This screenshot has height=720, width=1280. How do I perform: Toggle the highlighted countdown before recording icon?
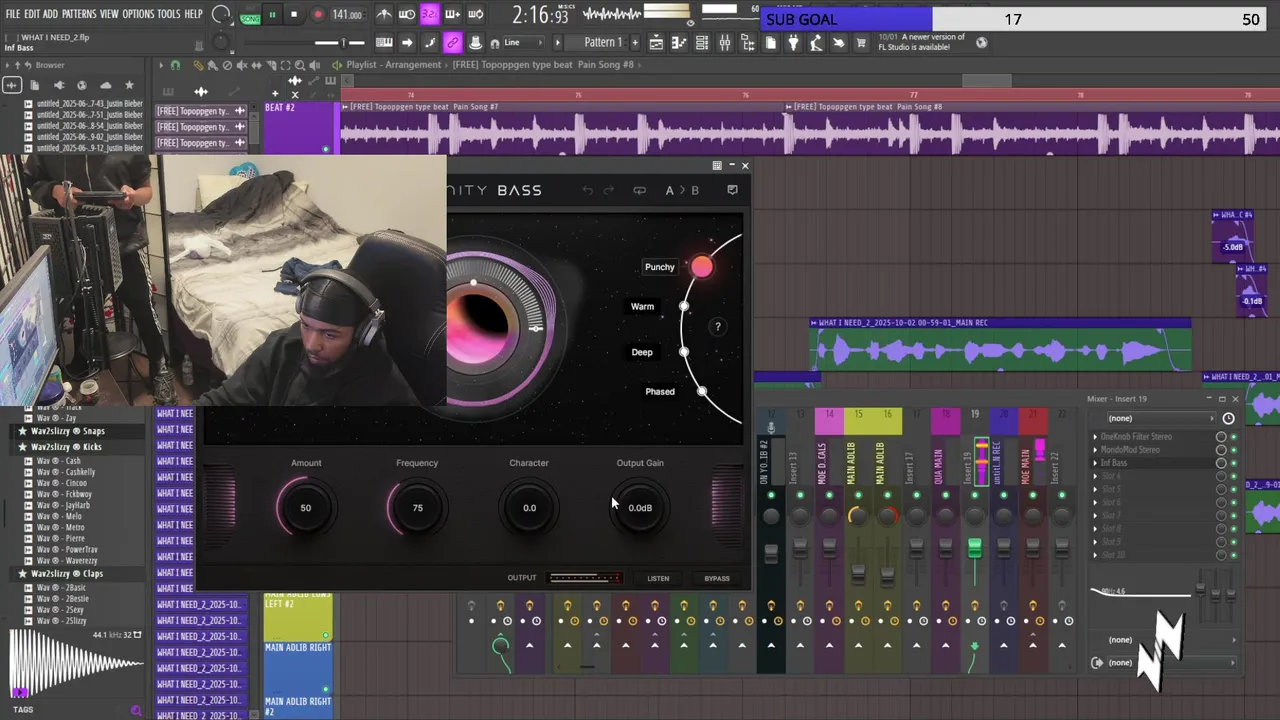tap(429, 14)
